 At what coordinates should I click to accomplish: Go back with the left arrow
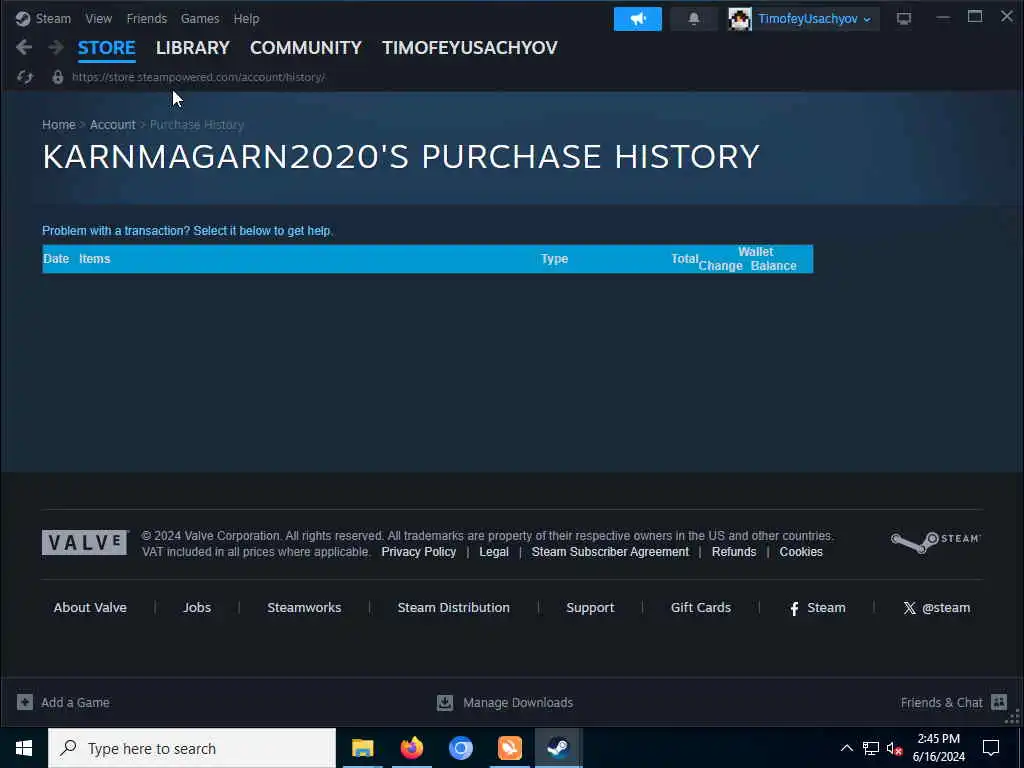pyautogui.click(x=24, y=47)
